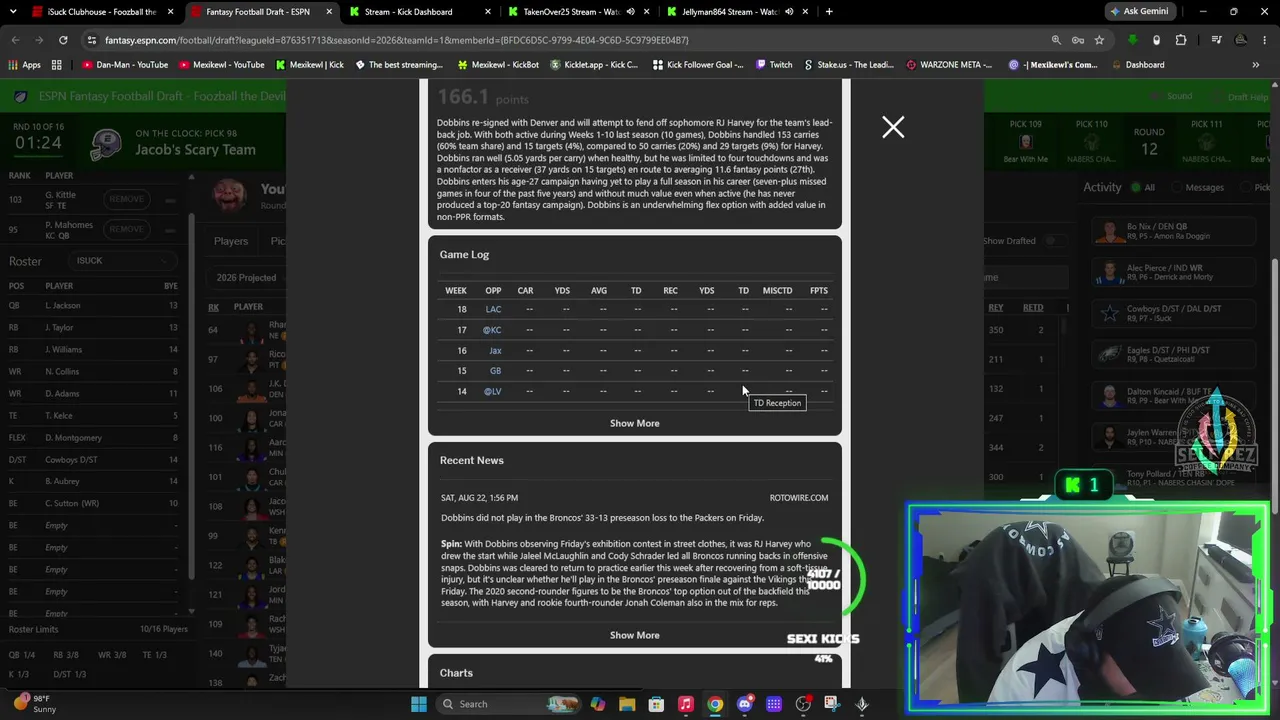Viewport: 1280px width, 720px height.
Task: Open the Jax opponent link for week 16
Action: point(495,351)
